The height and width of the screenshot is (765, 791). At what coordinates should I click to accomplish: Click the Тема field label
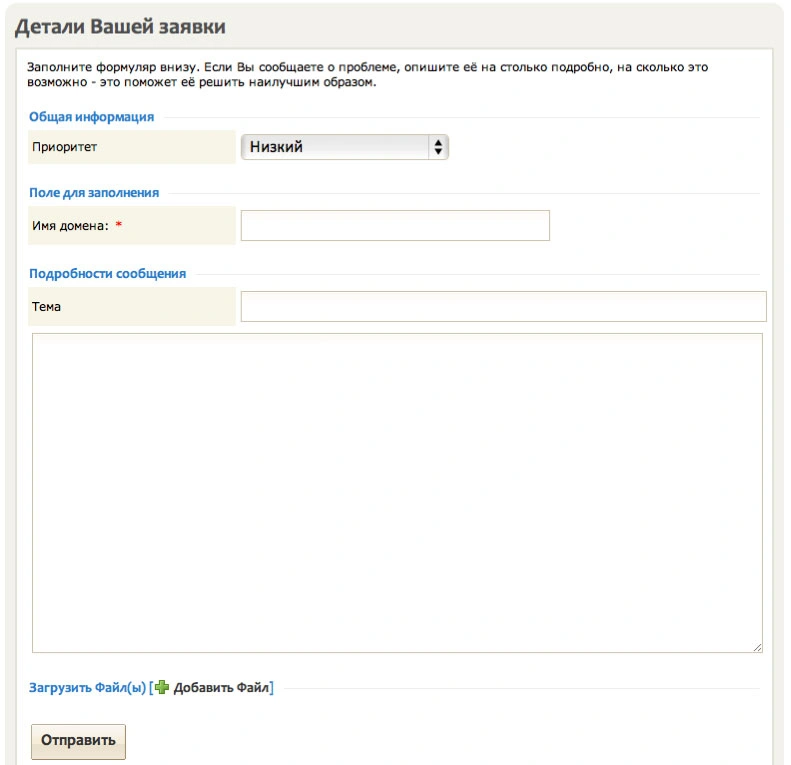(46, 306)
